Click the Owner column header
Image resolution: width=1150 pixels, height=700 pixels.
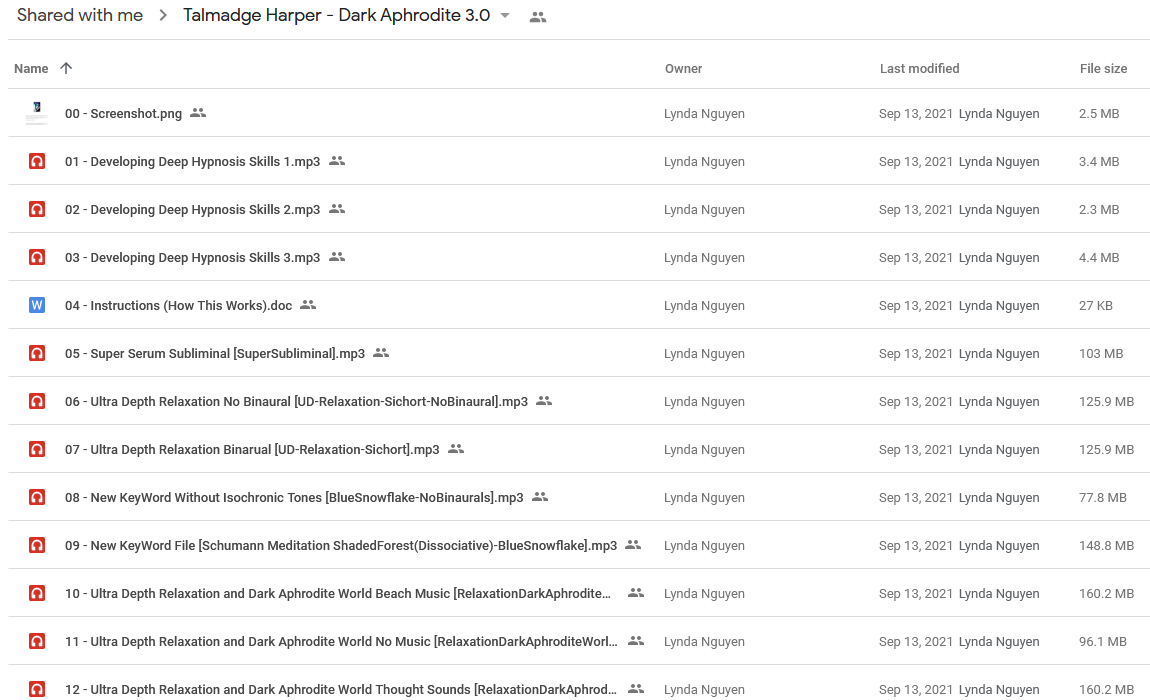click(684, 68)
